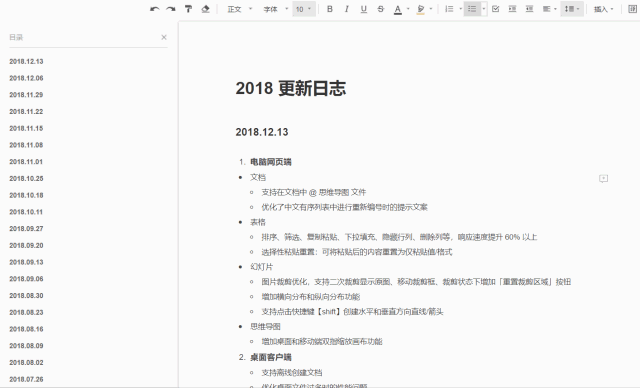Go to 2018.09.27 outline entry
This screenshot has width=640, height=388.
26,228
